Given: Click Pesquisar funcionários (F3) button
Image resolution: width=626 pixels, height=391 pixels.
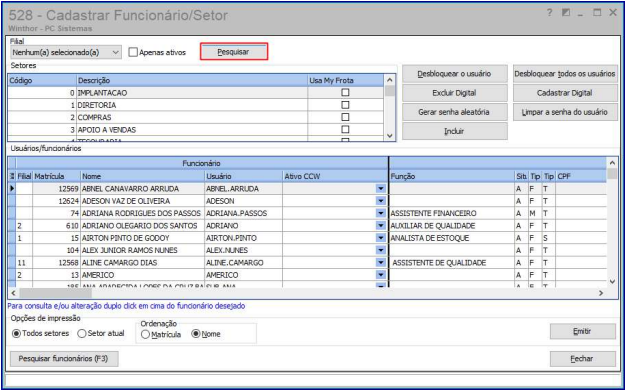Looking at the screenshot, I should (x=64, y=359).
